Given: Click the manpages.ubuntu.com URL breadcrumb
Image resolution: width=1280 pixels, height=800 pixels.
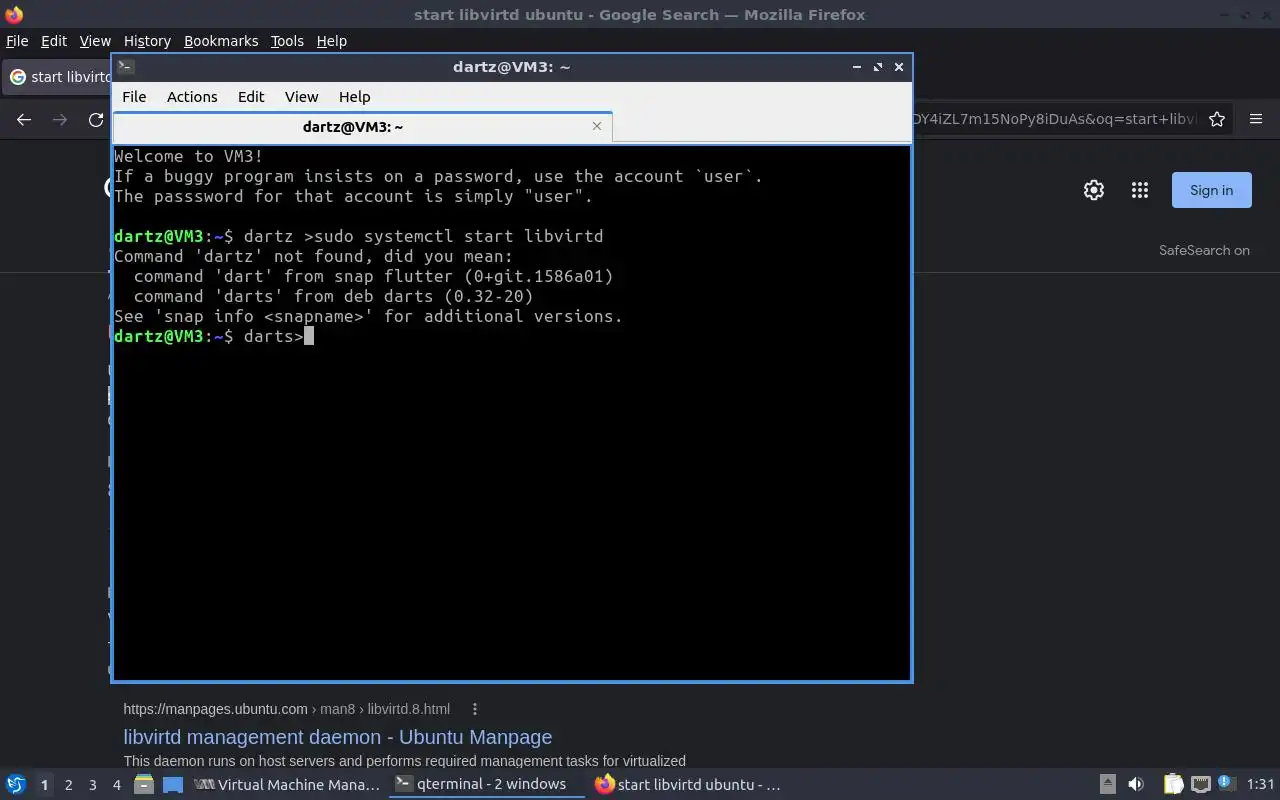Looking at the screenshot, I should tap(286, 709).
